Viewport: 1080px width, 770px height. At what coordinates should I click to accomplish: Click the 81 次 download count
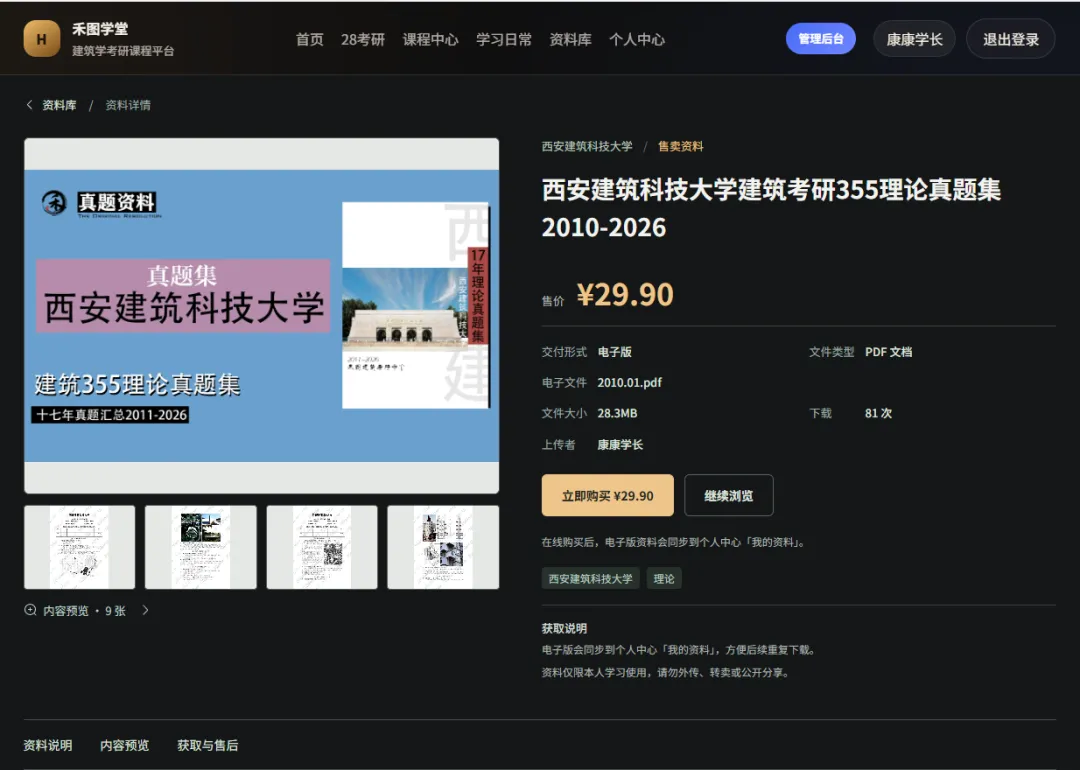click(x=878, y=413)
